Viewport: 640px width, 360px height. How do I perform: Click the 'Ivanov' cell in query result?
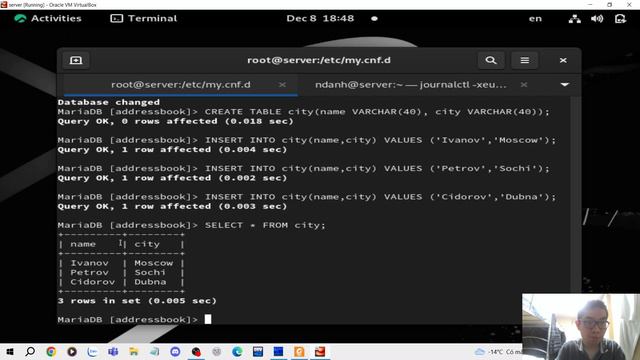pyautogui.click(x=89, y=263)
